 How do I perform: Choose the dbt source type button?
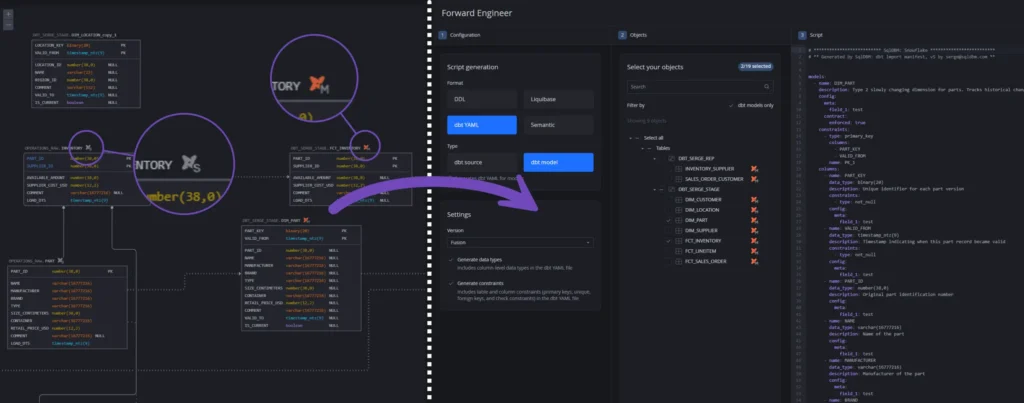(x=482, y=162)
